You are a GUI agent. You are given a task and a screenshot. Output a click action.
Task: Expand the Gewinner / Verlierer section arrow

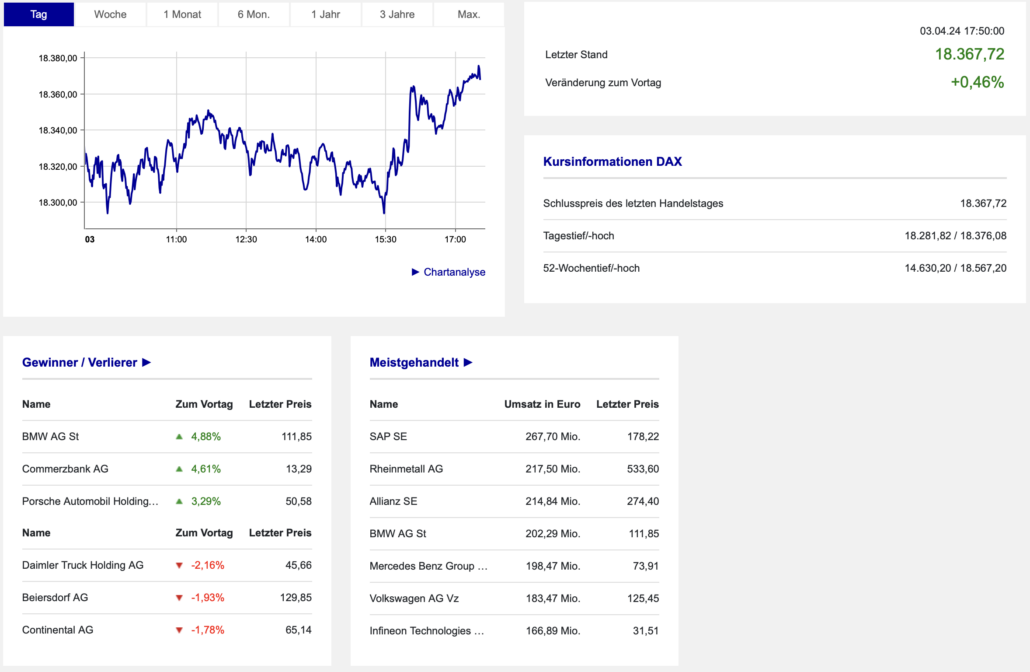pos(146,362)
